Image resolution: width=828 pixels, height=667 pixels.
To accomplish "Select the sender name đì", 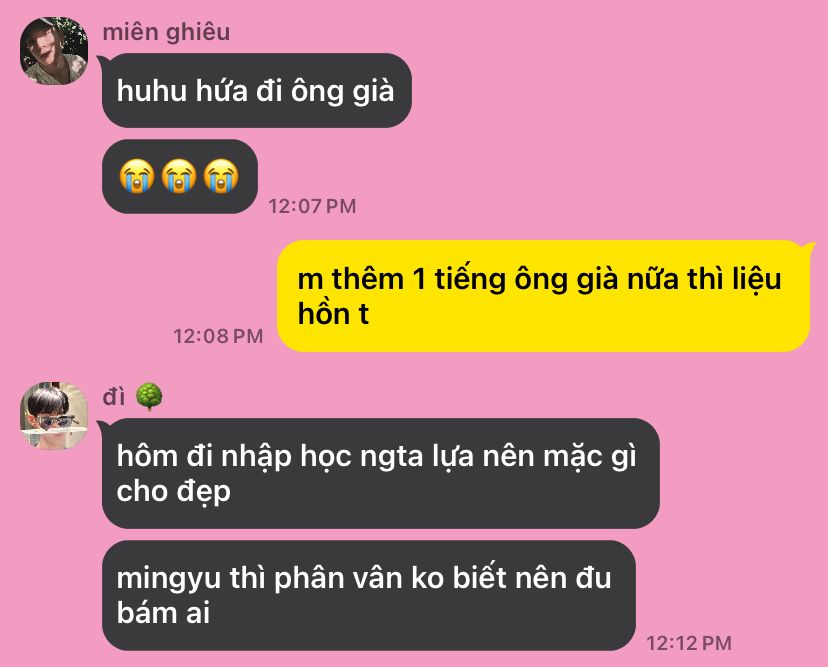I will (114, 397).
